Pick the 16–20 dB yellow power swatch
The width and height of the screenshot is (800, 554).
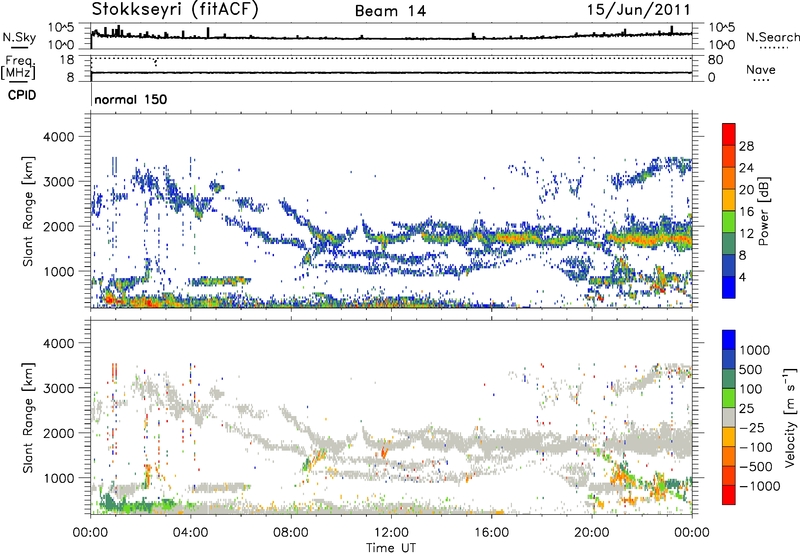coord(729,200)
